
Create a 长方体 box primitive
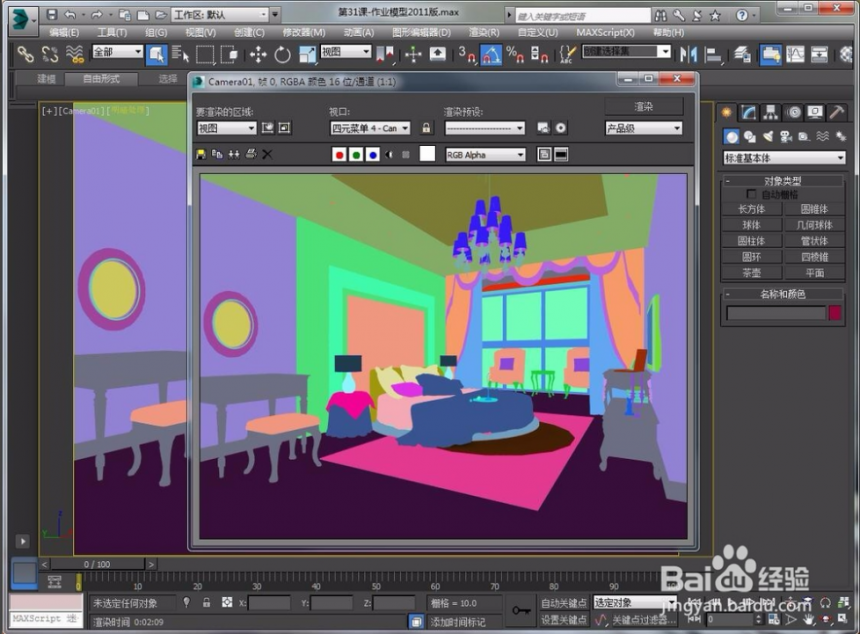[751, 209]
